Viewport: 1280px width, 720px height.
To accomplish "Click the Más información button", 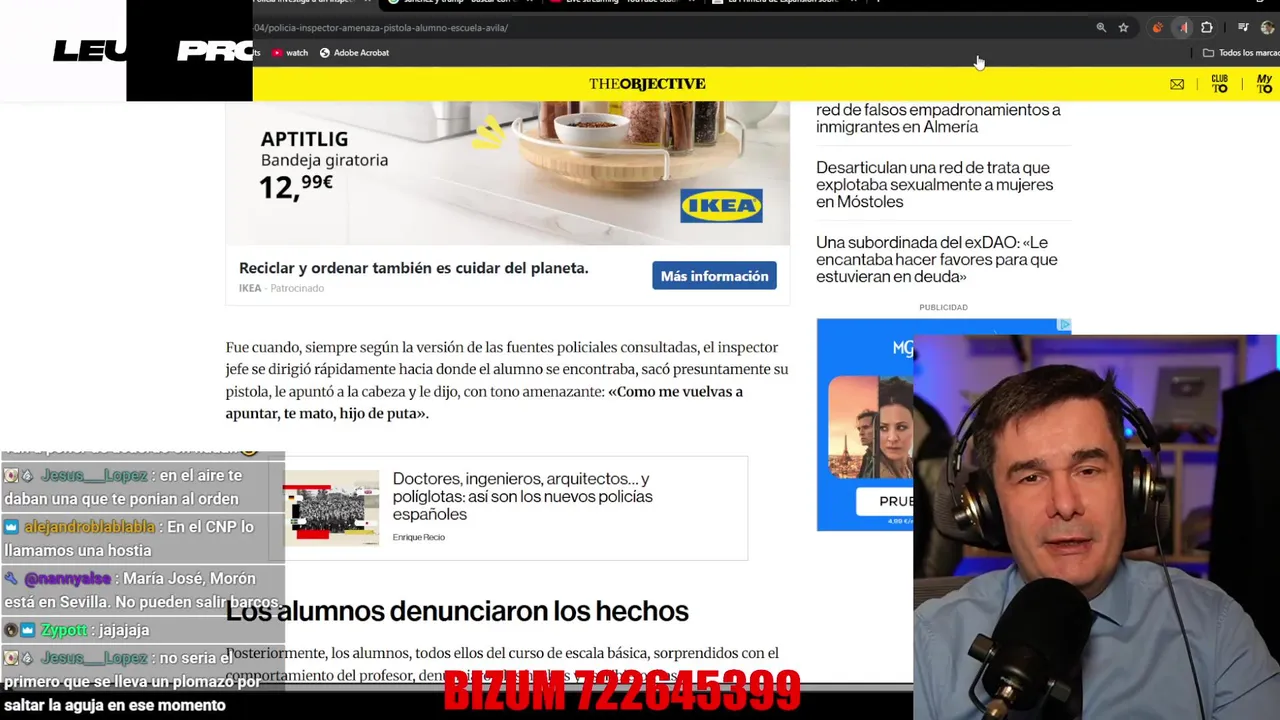I will pos(714,276).
